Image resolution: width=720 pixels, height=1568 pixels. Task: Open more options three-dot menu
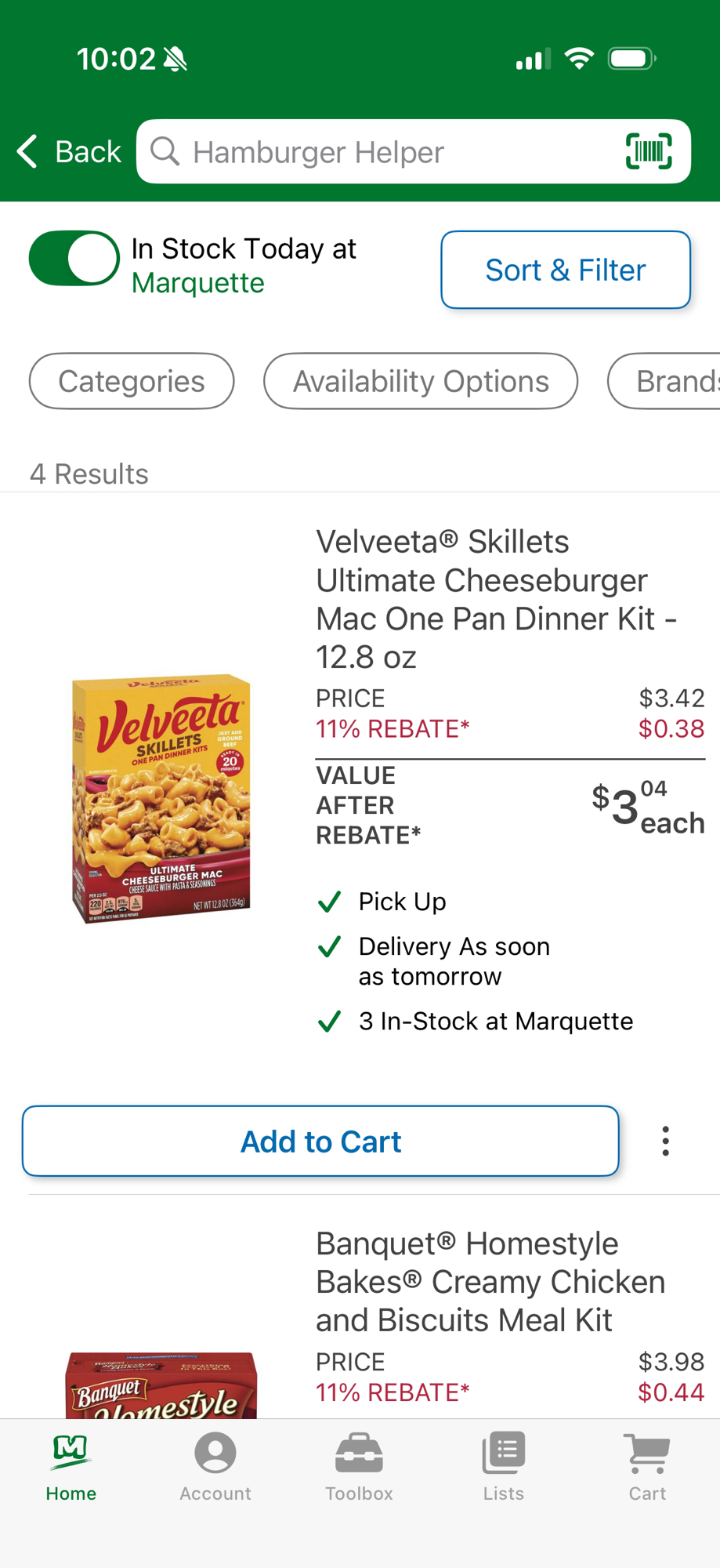click(x=665, y=1142)
